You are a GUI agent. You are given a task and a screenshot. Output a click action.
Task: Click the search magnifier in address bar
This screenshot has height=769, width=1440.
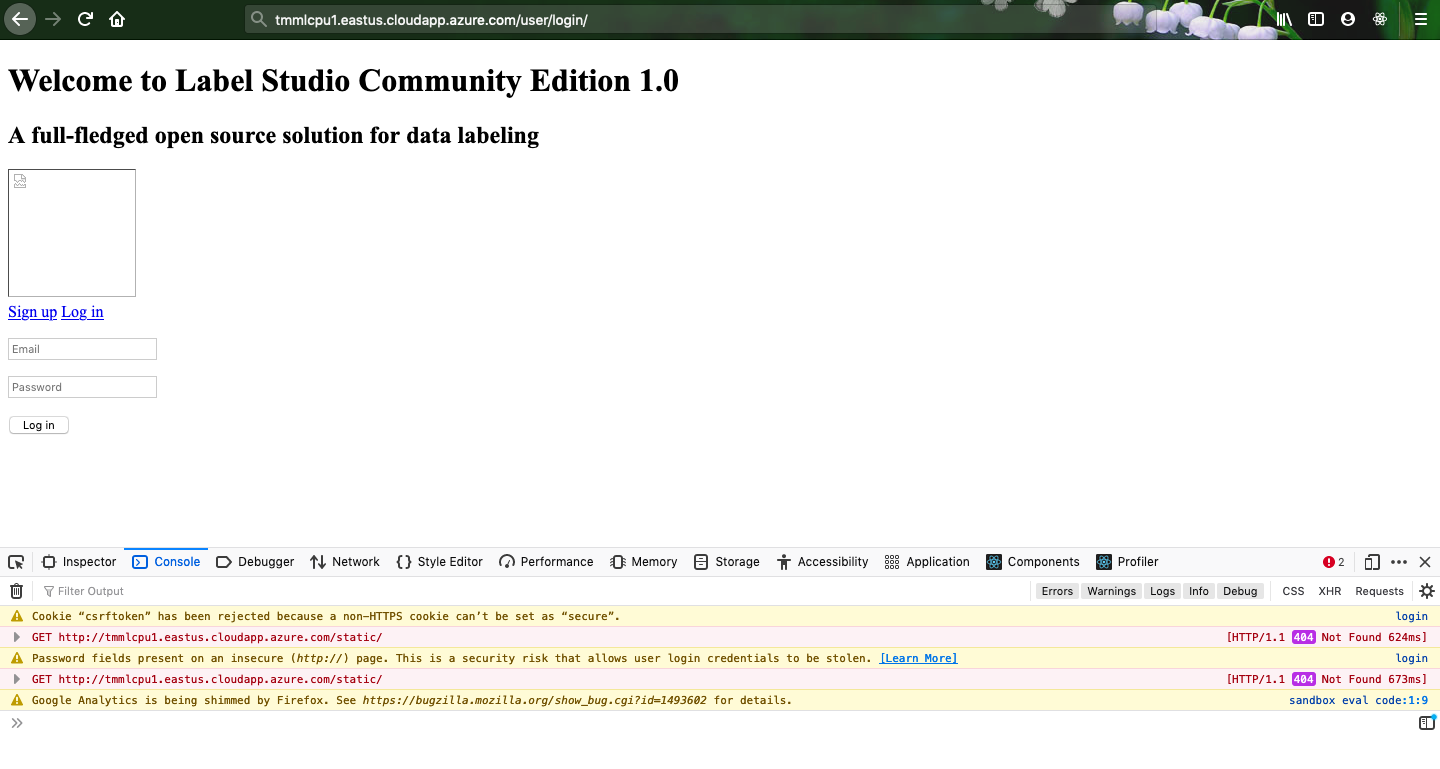pyautogui.click(x=259, y=19)
